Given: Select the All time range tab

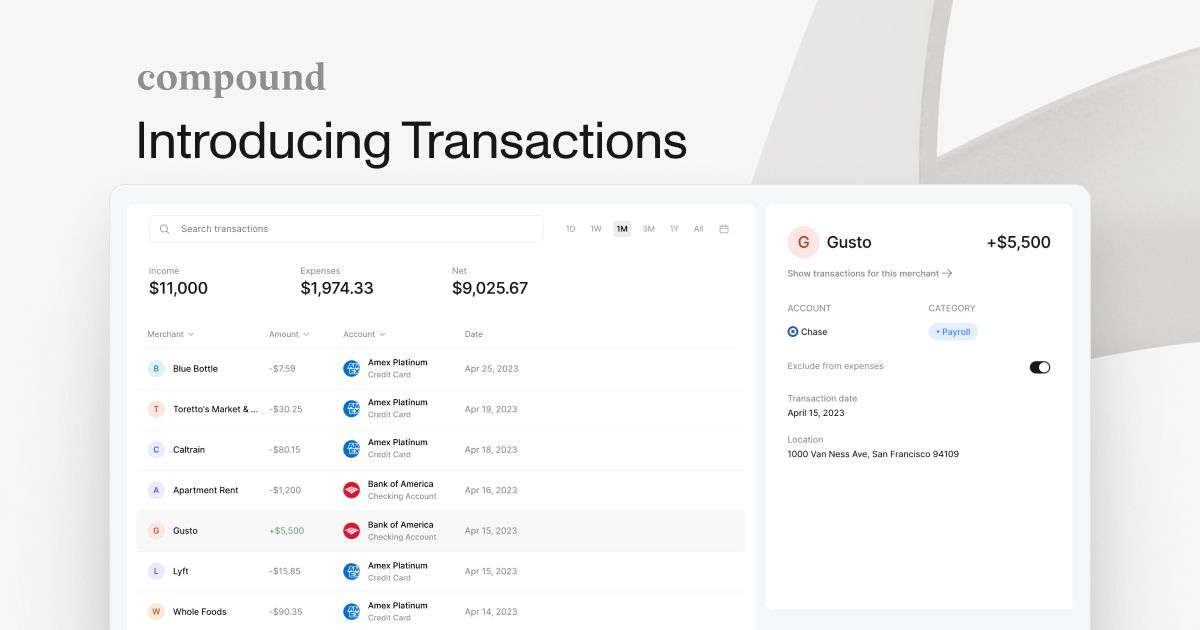Looking at the screenshot, I should [x=698, y=228].
